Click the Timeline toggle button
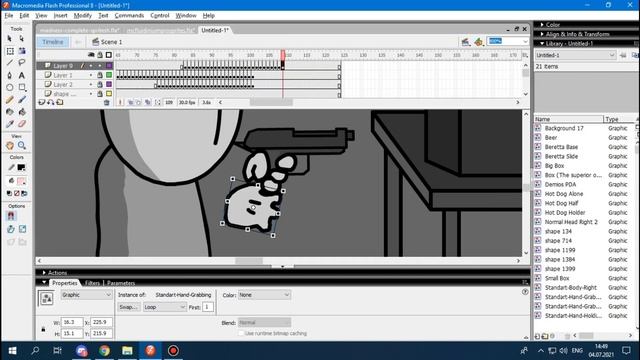640x360 pixels. (53, 42)
